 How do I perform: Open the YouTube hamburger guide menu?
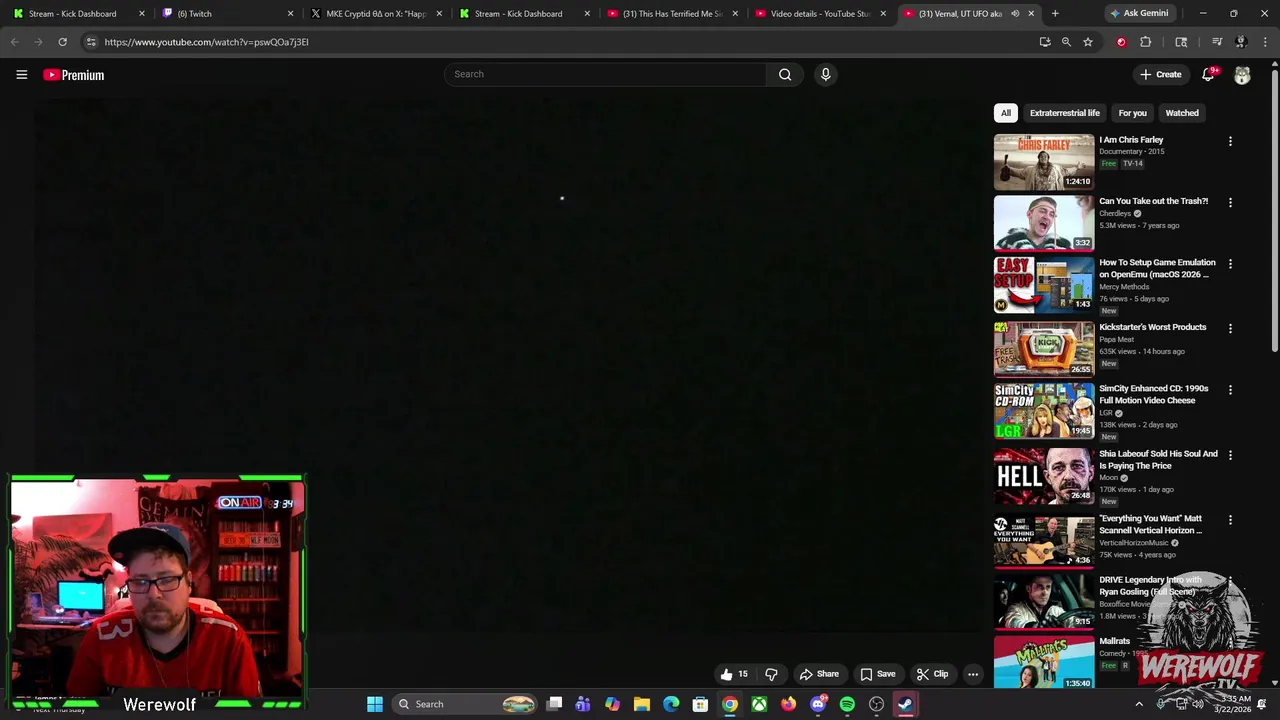point(21,74)
